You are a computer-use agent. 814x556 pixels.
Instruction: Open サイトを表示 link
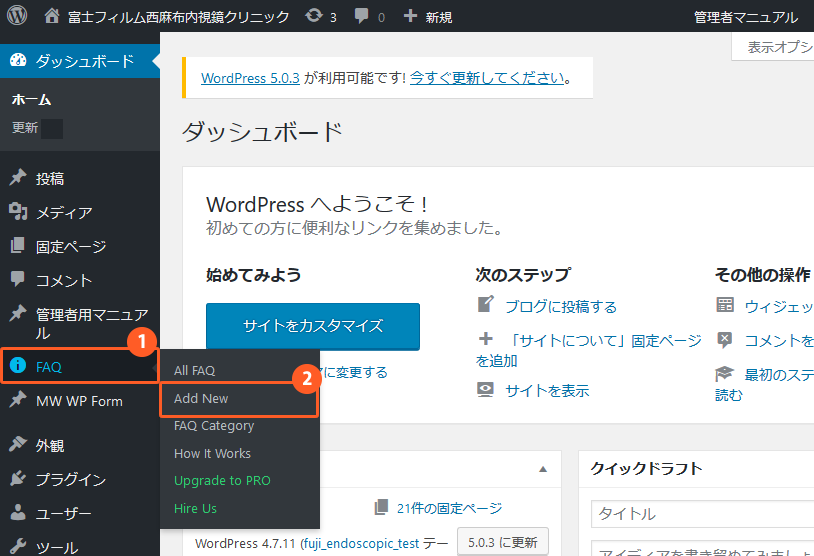tap(547, 391)
